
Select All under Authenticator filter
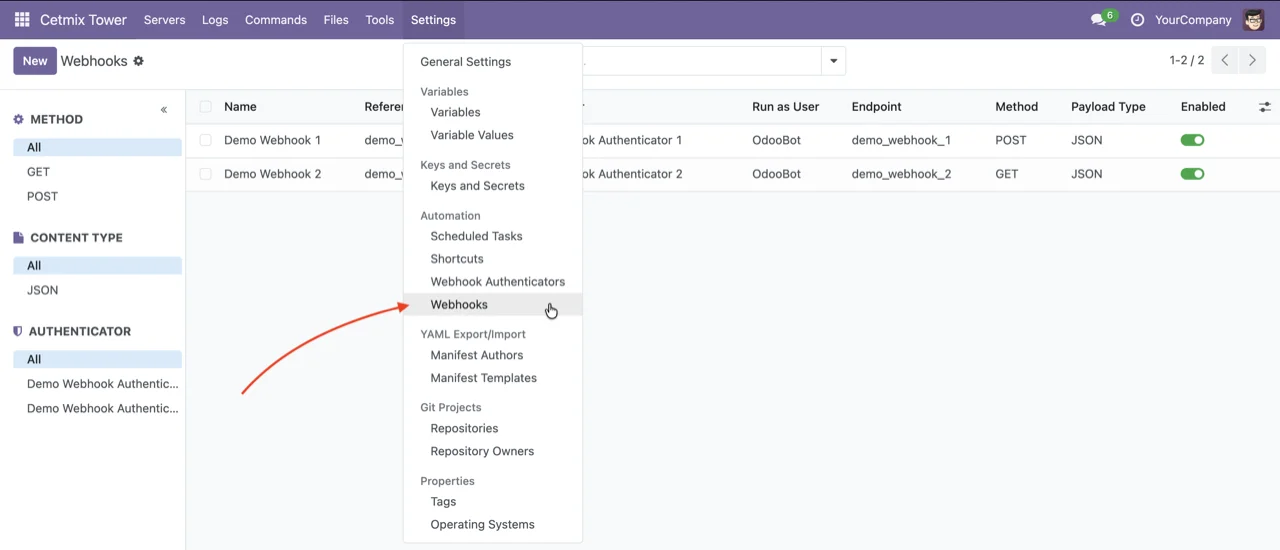[98, 360]
